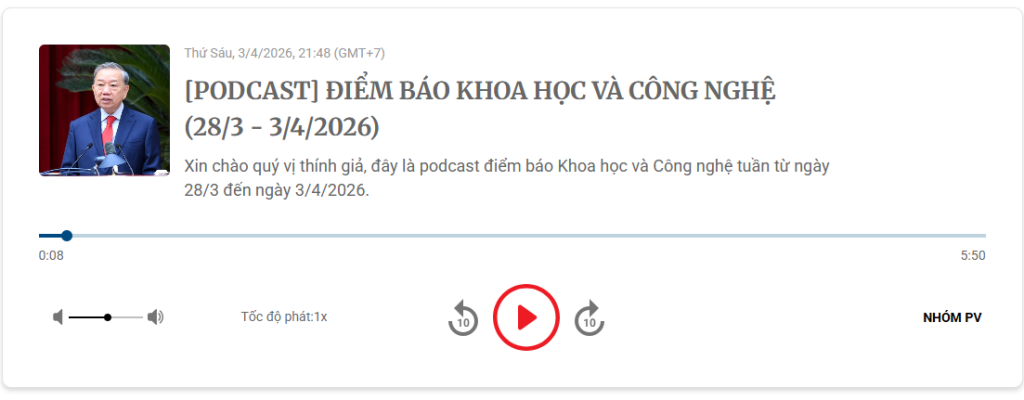Click the Xin chào quý vị thính giả description

[507, 179]
